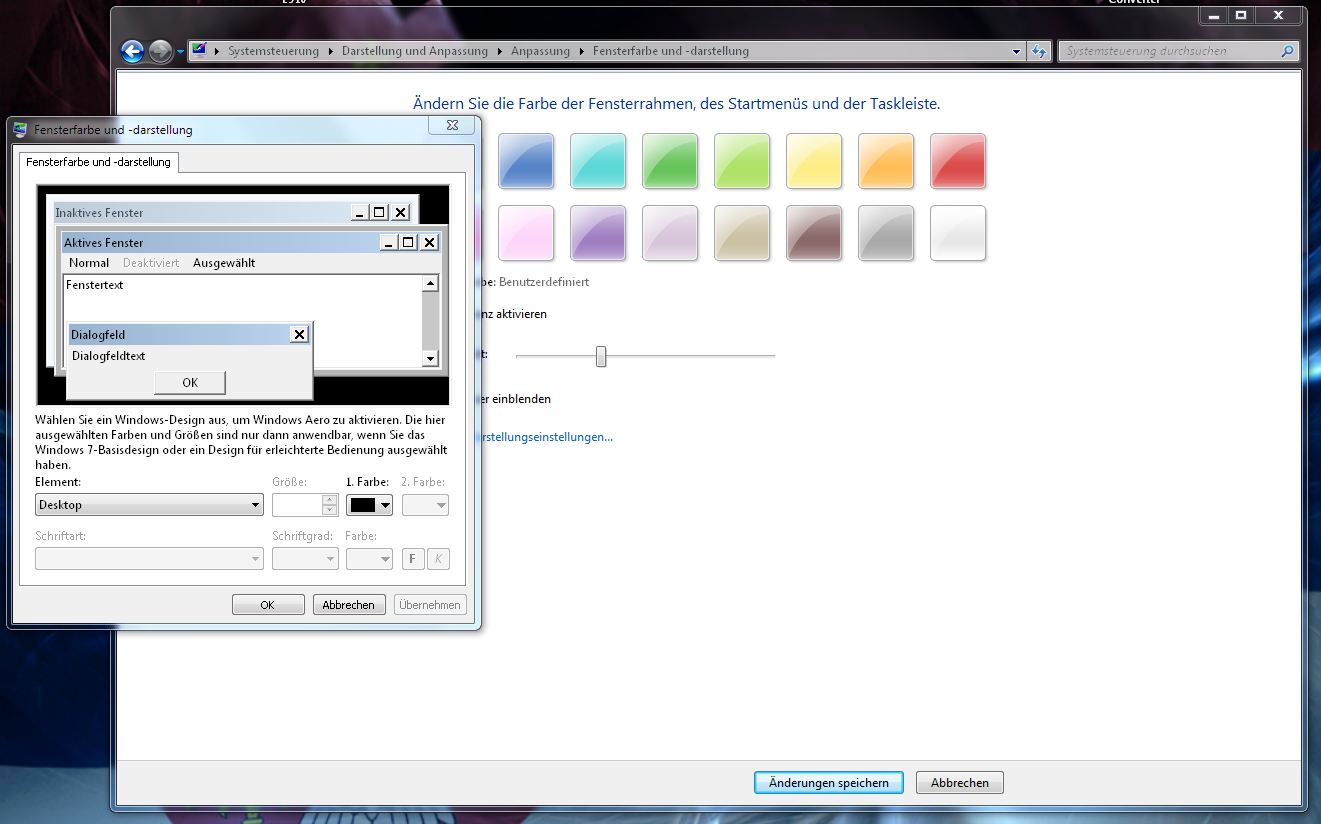Select the pale lavender color swatch

pos(670,233)
